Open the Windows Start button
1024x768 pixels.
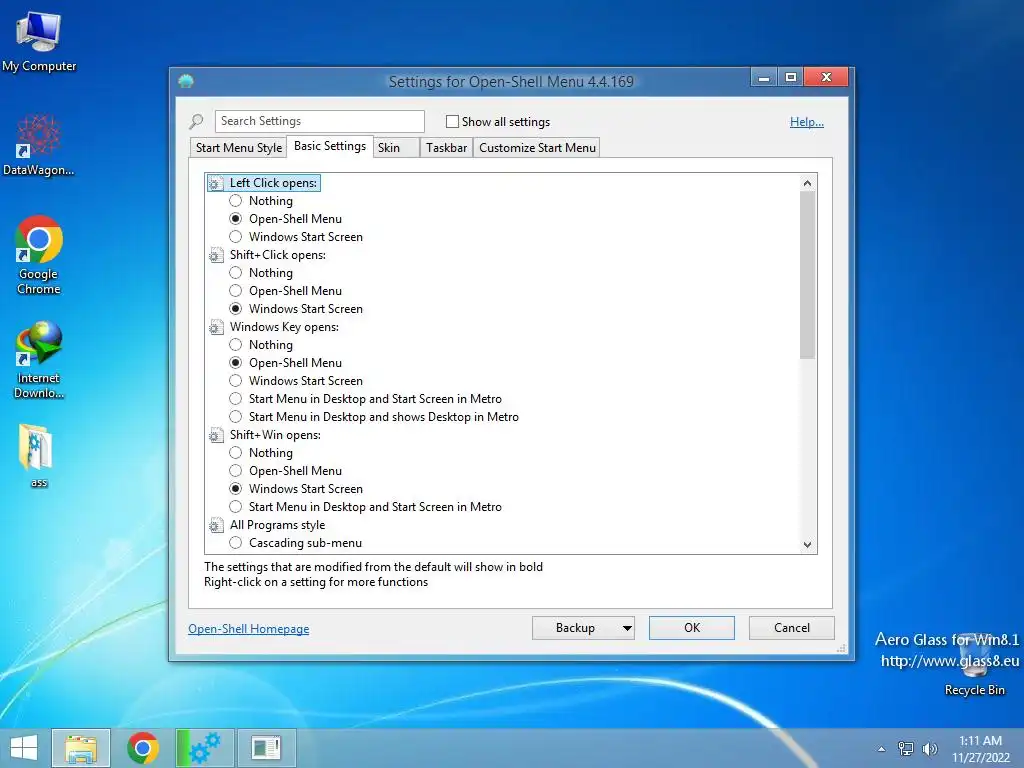[x=24, y=748]
